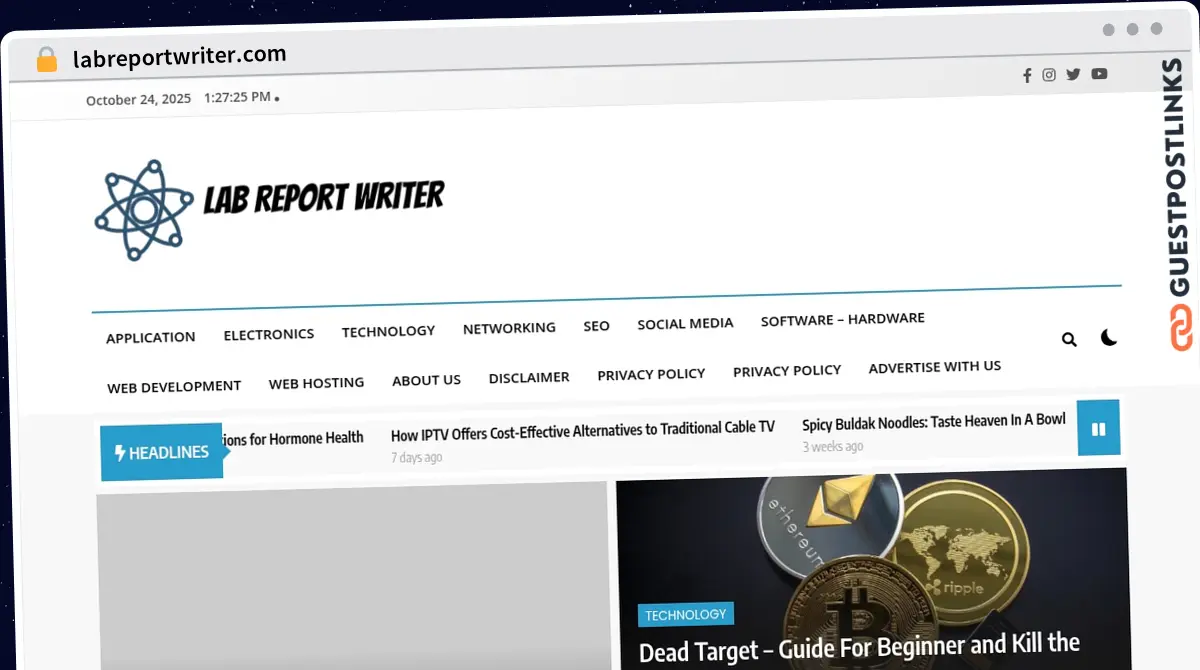Read Spicy Buldak Noodles headline
This screenshot has height=670, width=1200.
933,421
